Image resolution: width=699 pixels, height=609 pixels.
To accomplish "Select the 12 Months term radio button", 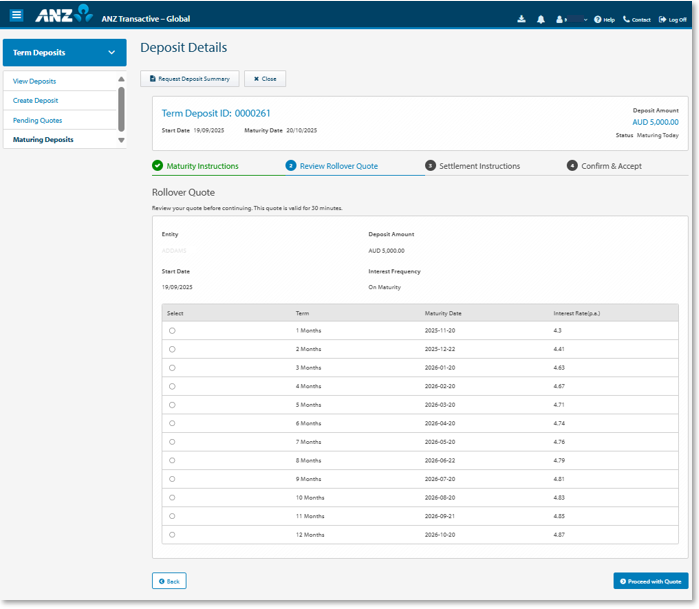I will click(x=172, y=535).
